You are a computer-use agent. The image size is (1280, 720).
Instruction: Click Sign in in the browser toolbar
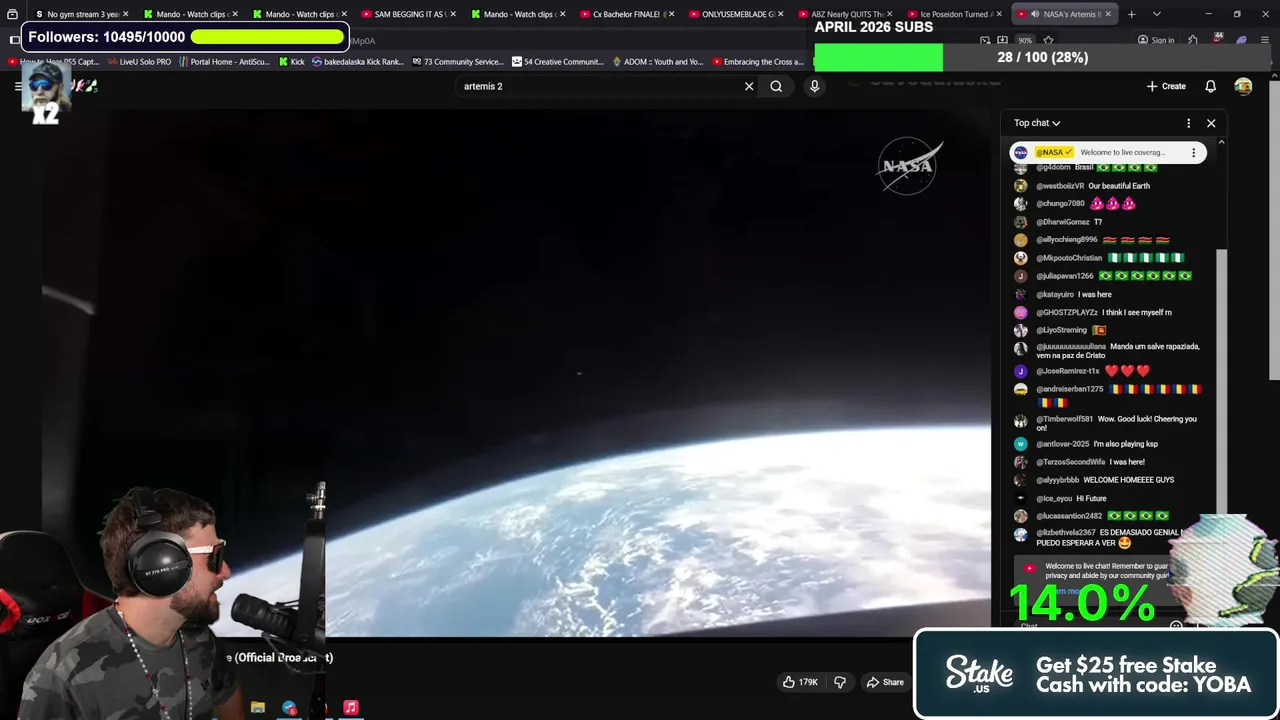pyautogui.click(x=1156, y=40)
